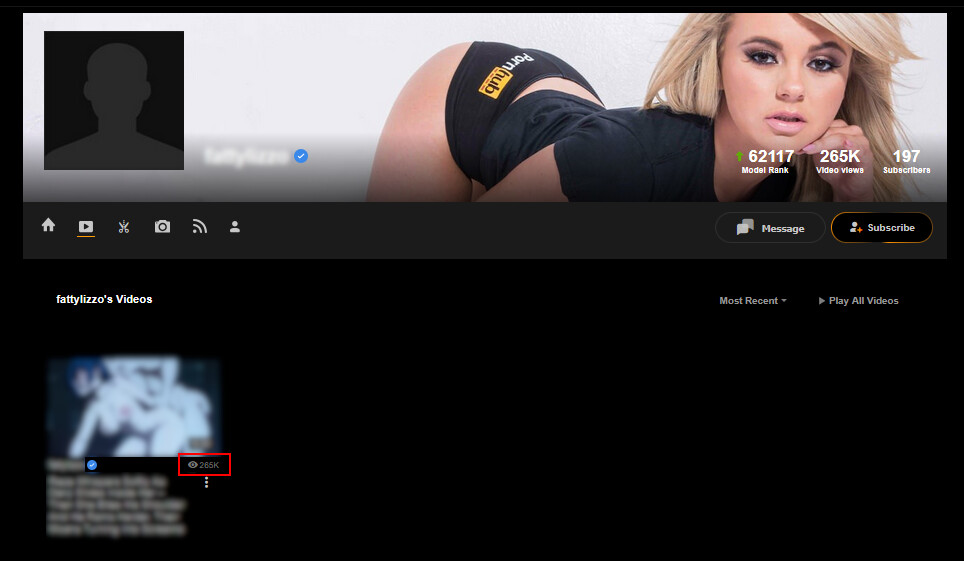
Task: Click the default profile avatar silhouette
Action: pyautogui.click(x=114, y=100)
